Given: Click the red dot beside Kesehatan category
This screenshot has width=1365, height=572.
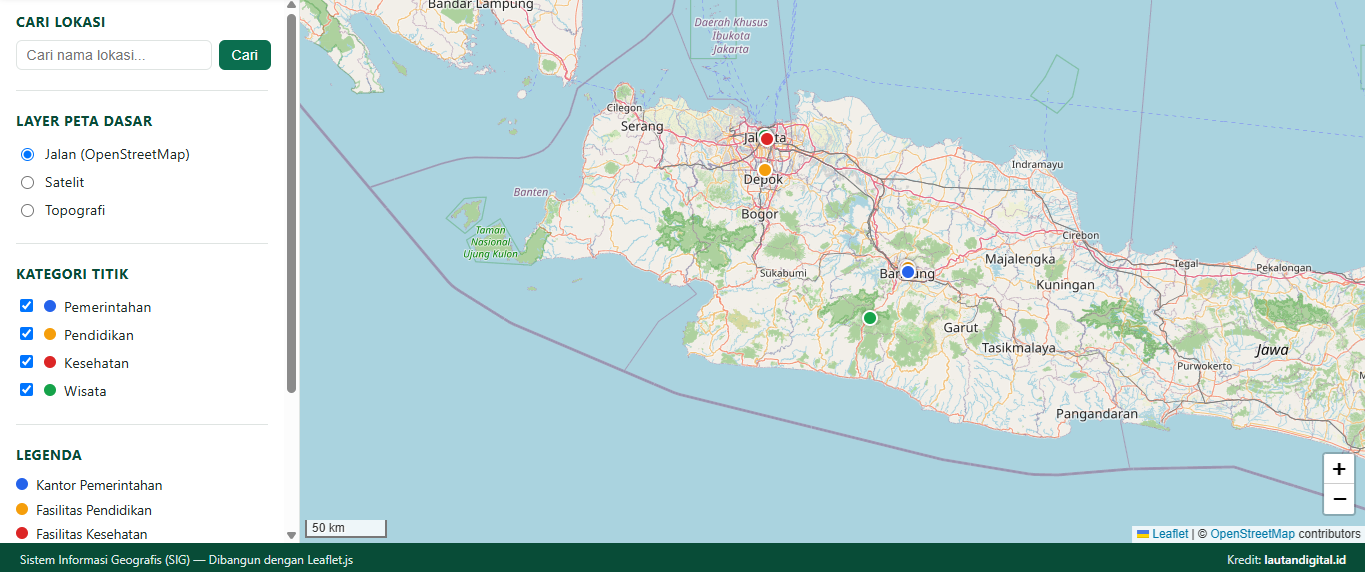Looking at the screenshot, I should [x=50, y=362].
